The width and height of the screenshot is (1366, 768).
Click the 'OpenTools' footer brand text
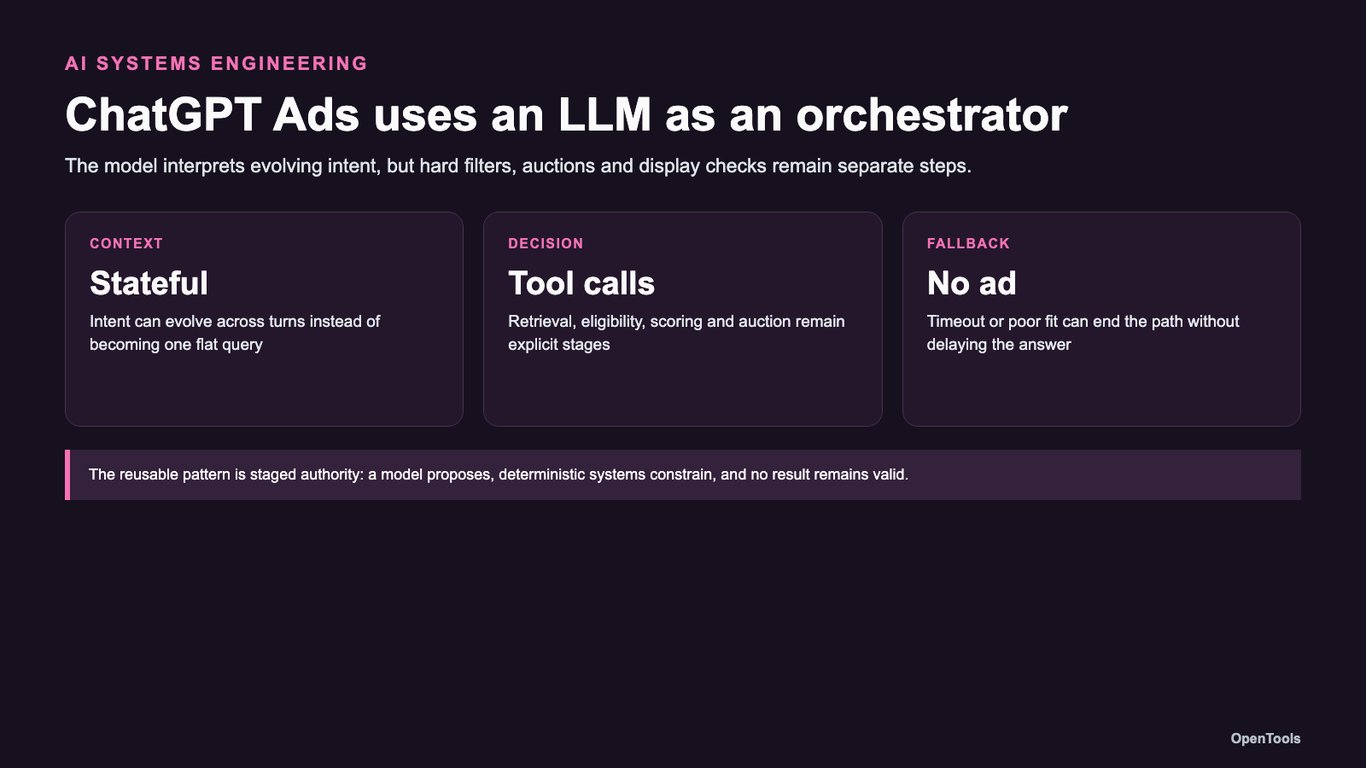[x=1265, y=738]
